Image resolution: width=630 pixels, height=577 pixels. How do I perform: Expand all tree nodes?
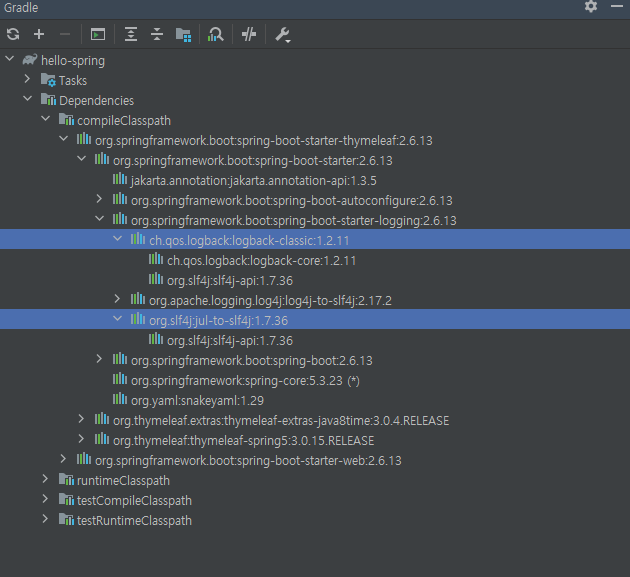(x=131, y=35)
